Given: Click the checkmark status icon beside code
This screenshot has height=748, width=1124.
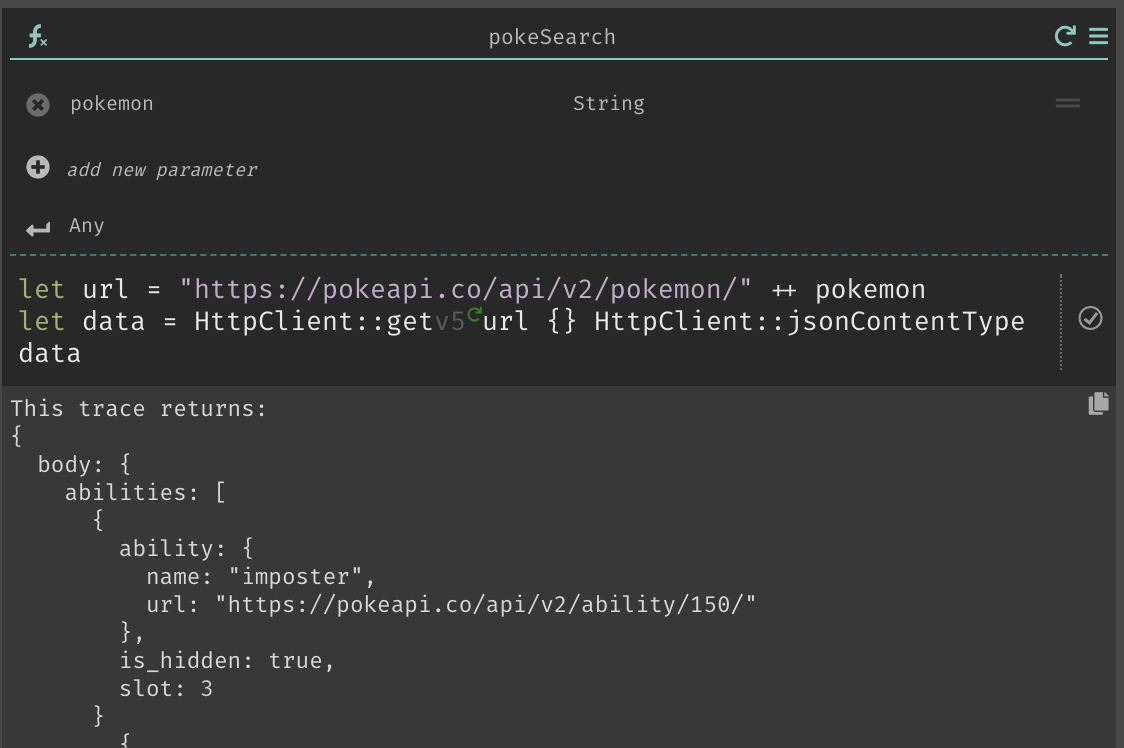Looking at the screenshot, I should coord(1090,318).
